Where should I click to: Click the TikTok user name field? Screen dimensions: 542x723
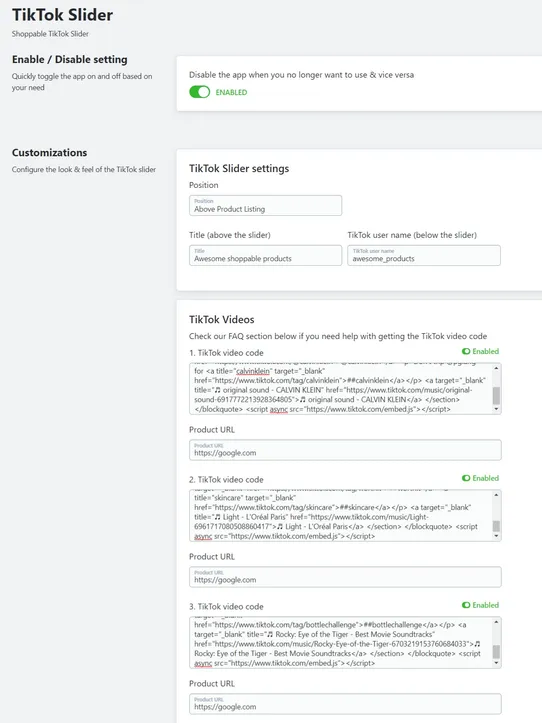(424, 255)
